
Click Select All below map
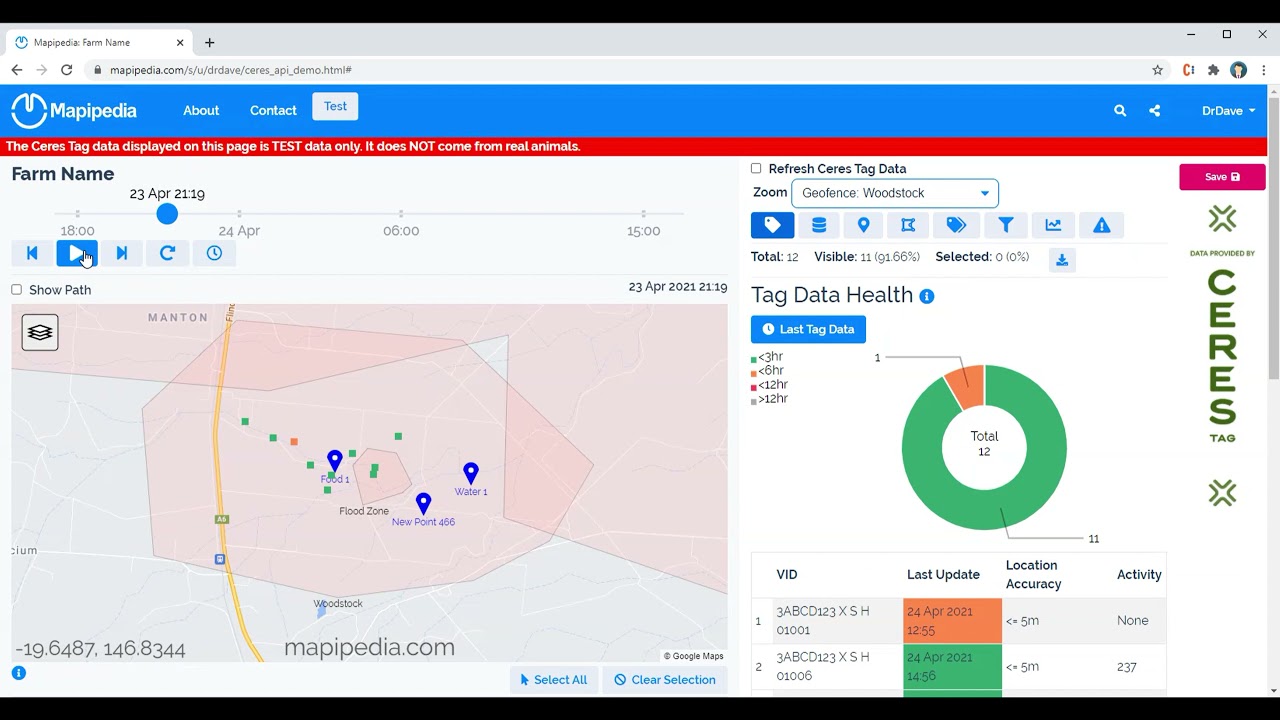[x=554, y=680]
